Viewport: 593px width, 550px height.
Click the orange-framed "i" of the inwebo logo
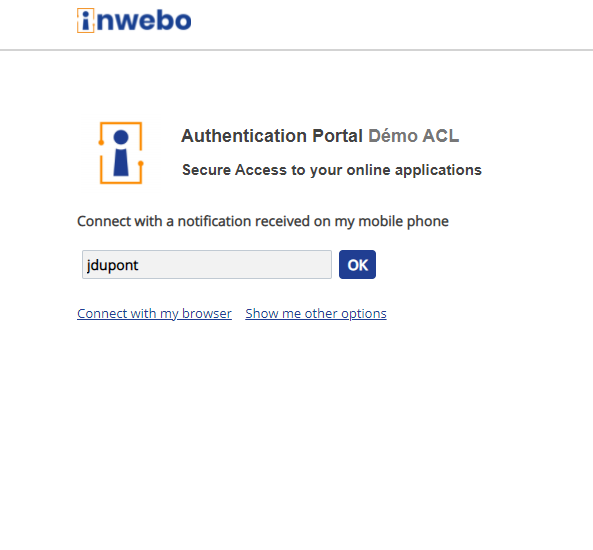point(86,20)
